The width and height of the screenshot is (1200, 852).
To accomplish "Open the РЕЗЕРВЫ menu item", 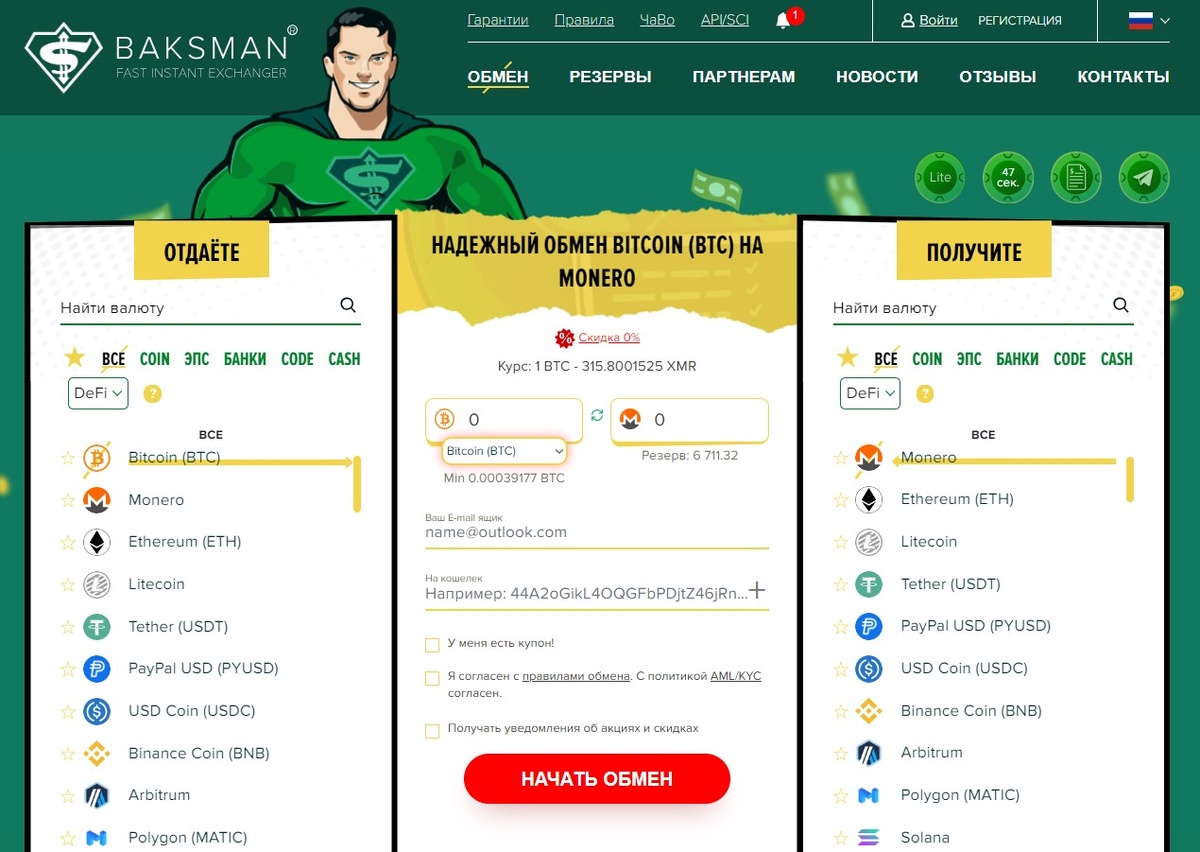I will (x=610, y=77).
